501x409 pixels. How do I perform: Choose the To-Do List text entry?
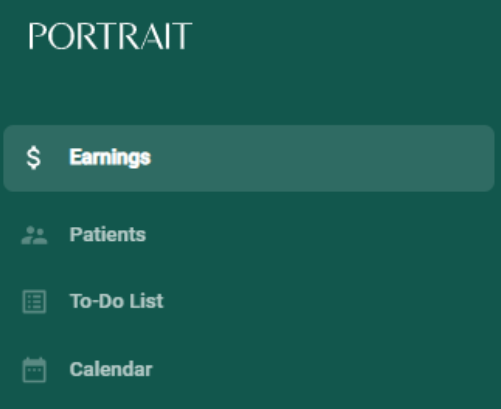[x=116, y=301]
